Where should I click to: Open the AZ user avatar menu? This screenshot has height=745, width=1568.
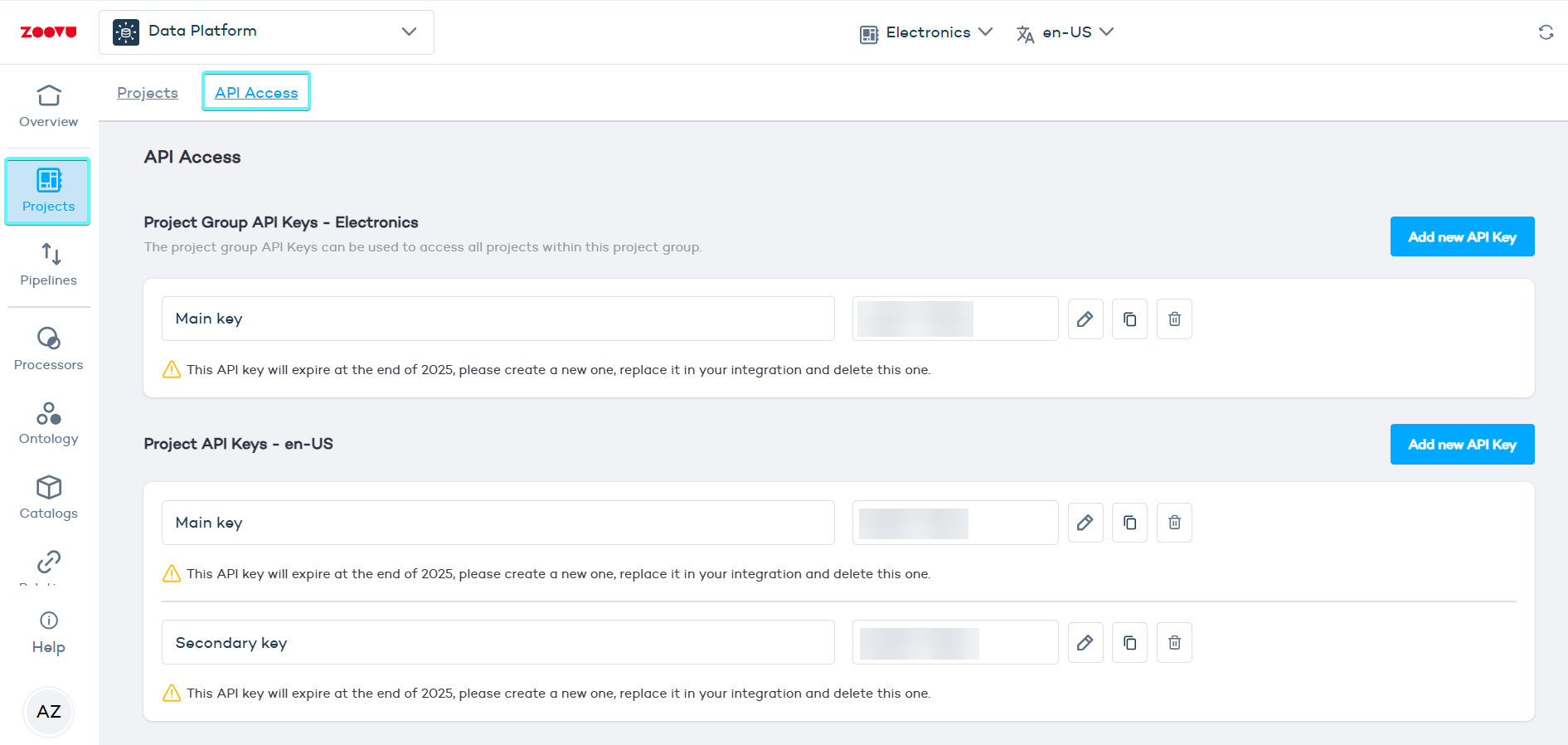49,712
